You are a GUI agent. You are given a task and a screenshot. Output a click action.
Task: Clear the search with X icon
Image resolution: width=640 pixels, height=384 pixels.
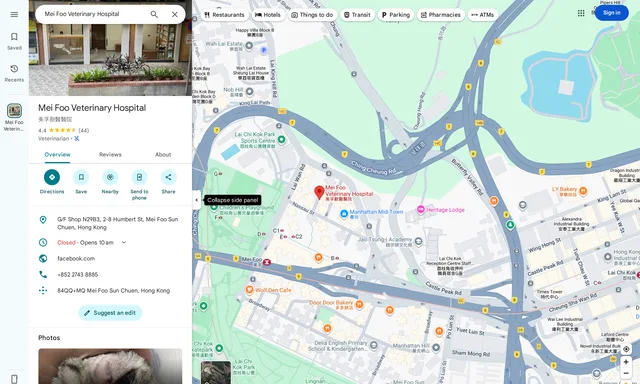pos(175,14)
